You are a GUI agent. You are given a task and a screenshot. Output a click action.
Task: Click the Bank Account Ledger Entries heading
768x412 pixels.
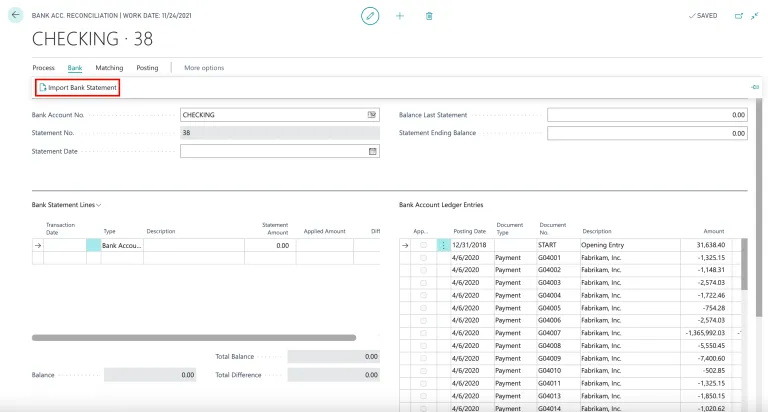(x=441, y=205)
